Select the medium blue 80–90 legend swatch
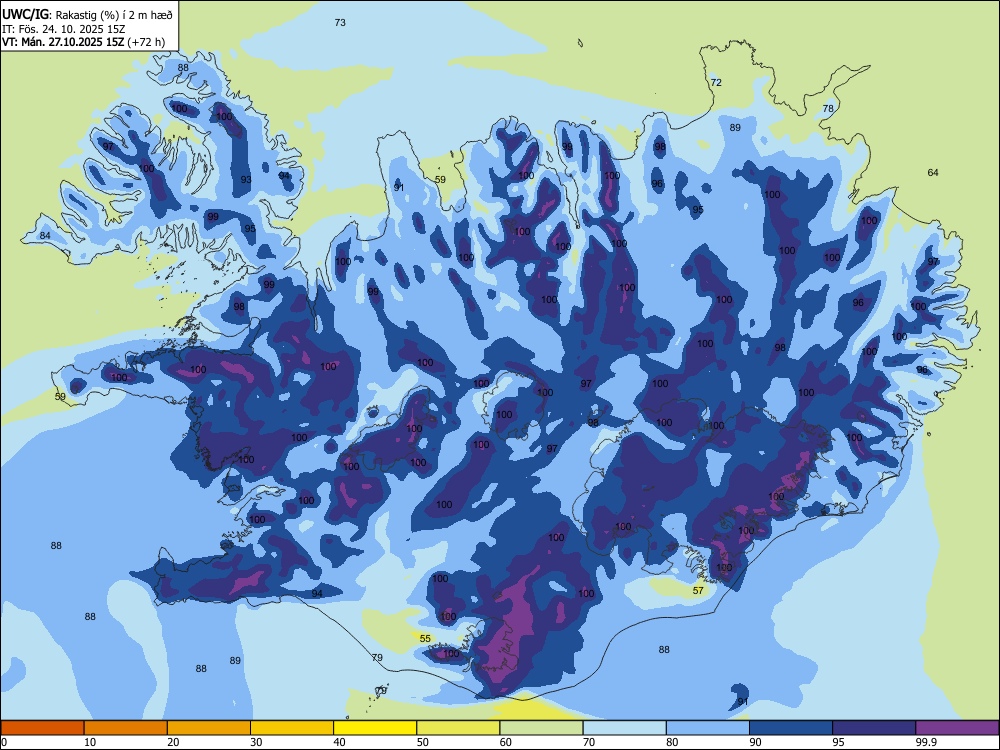The height and width of the screenshot is (750, 1000). pos(707,728)
